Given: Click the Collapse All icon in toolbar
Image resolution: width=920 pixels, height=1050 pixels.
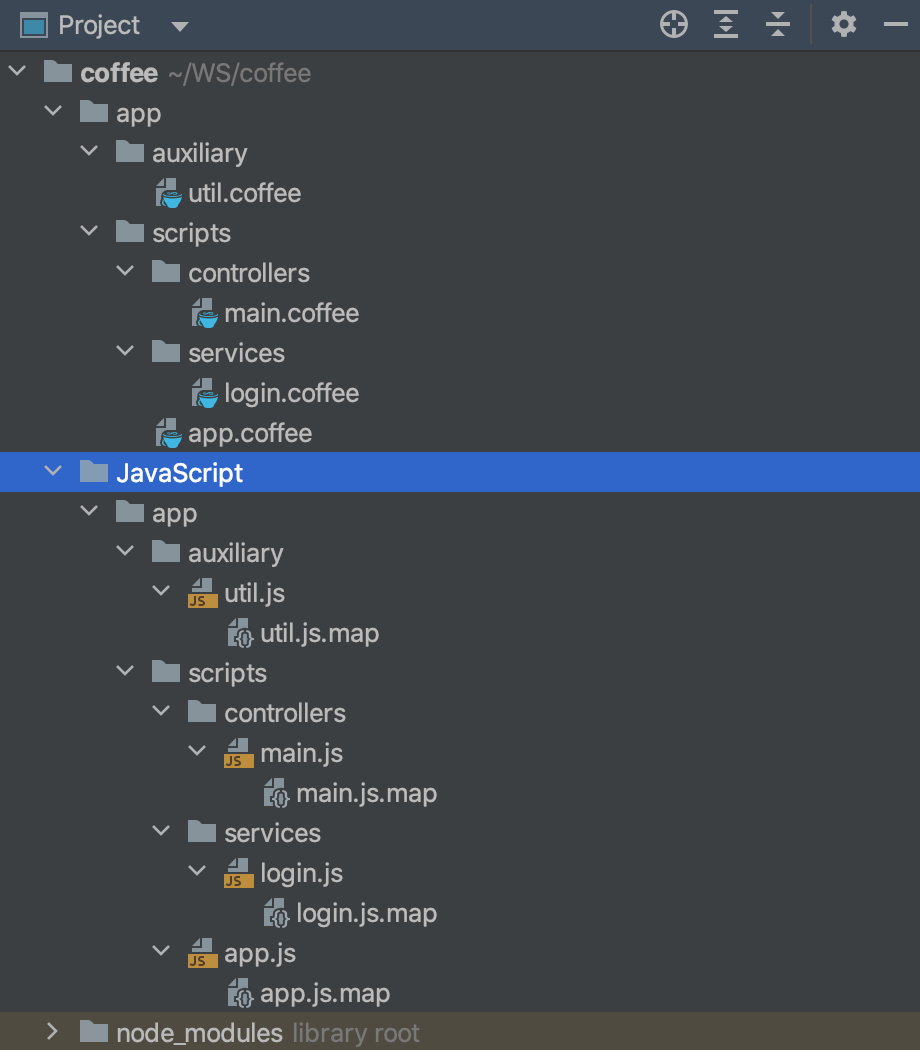Looking at the screenshot, I should (777, 24).
